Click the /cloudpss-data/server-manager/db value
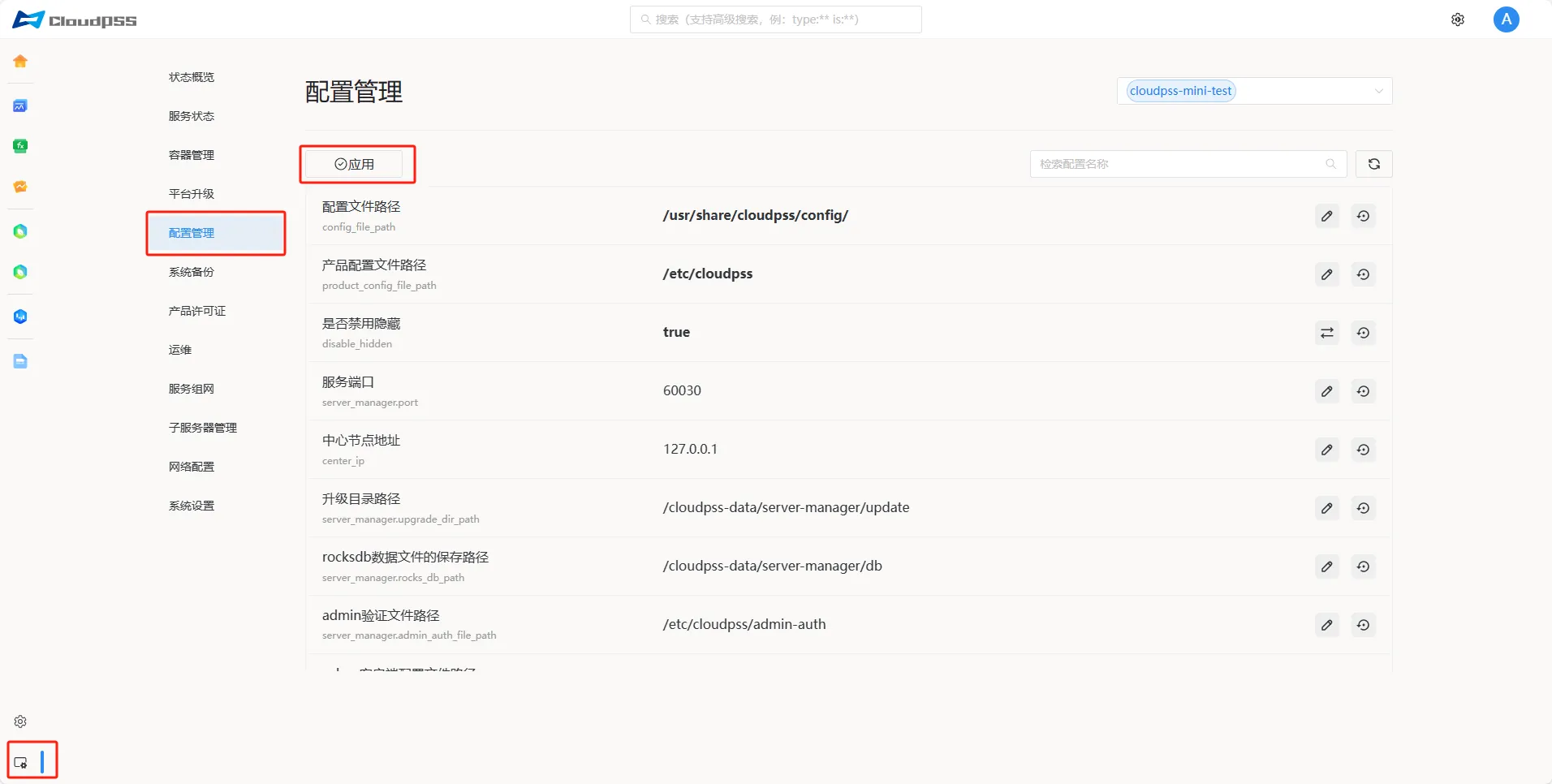 coord(772,566)
